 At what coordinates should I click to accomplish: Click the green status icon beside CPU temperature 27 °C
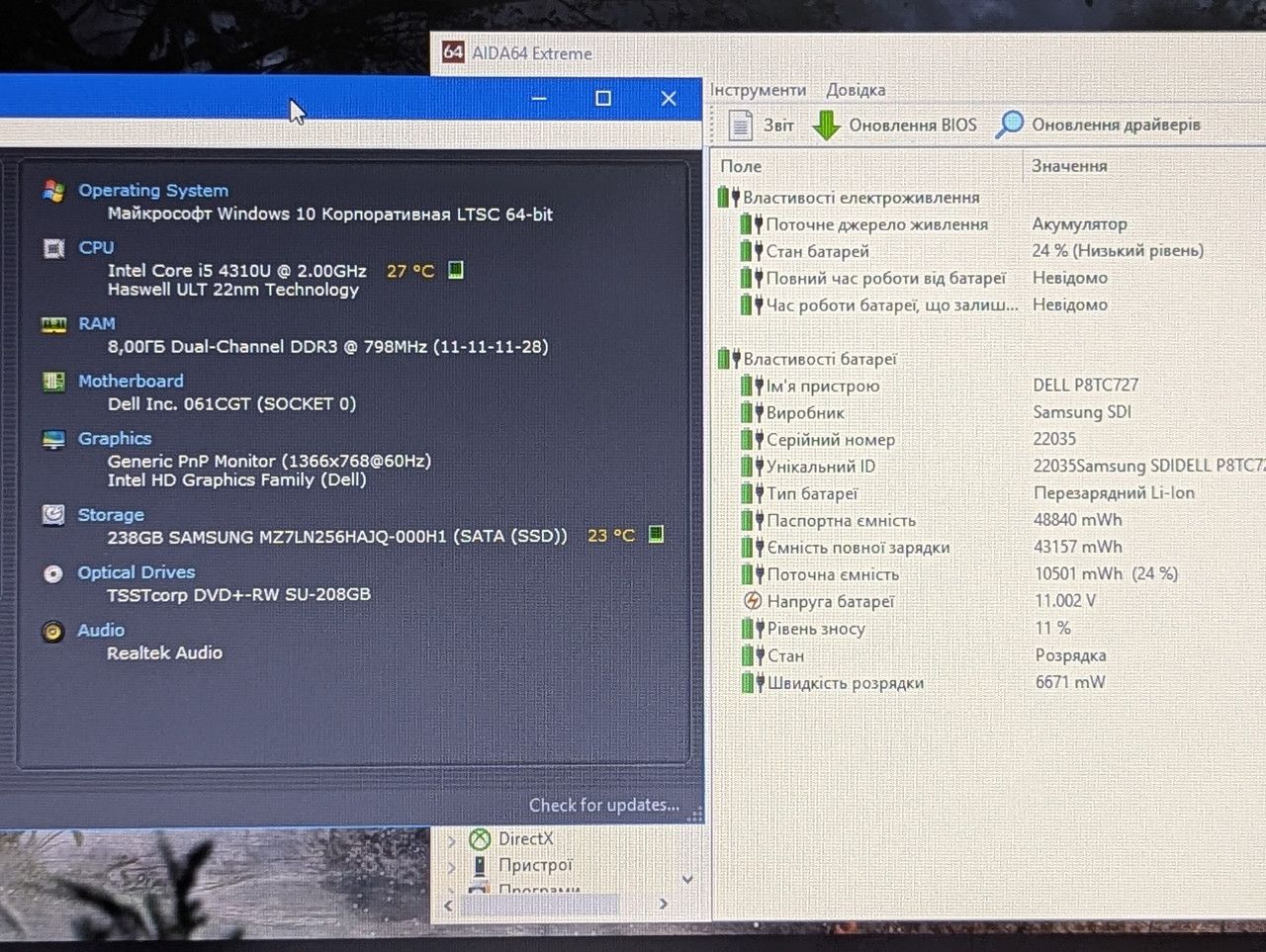point(456,270)
